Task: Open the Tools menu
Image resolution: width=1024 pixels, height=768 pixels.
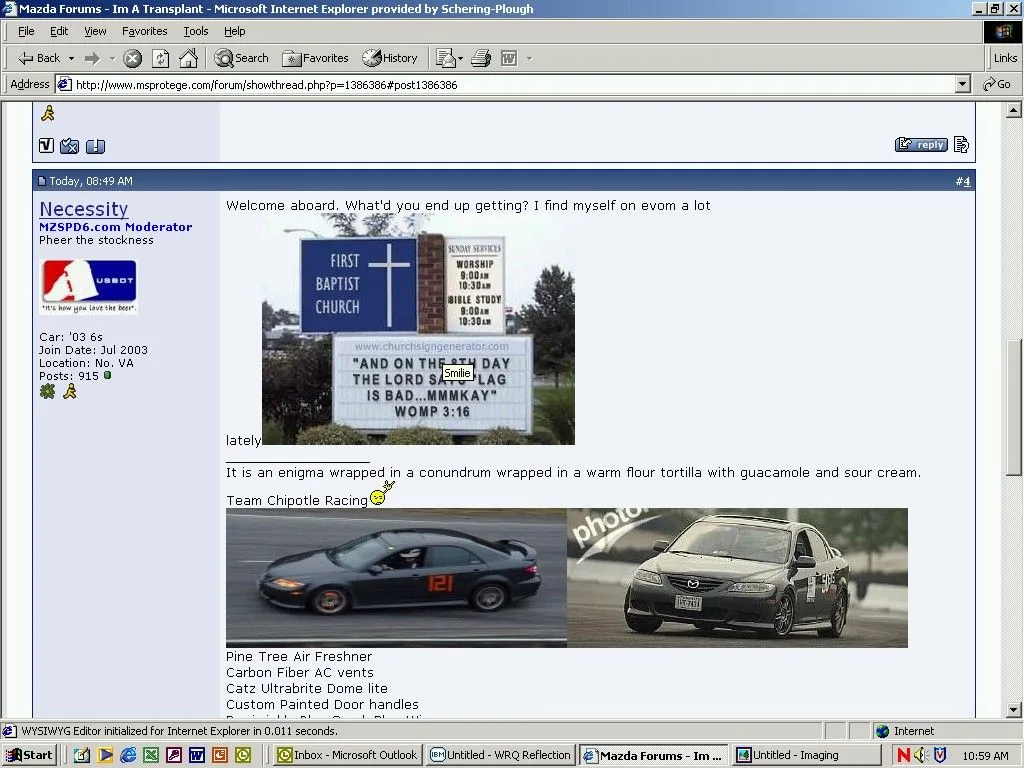Action: click(196, 31)
